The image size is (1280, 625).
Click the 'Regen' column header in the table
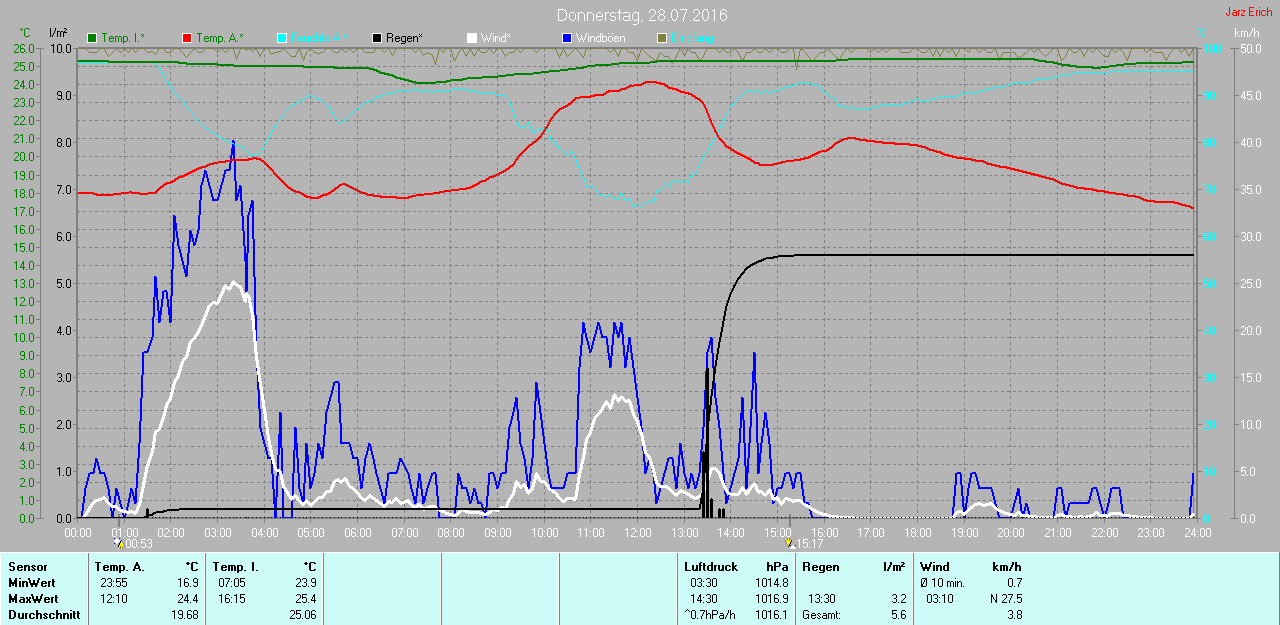(x=820, y=567)
